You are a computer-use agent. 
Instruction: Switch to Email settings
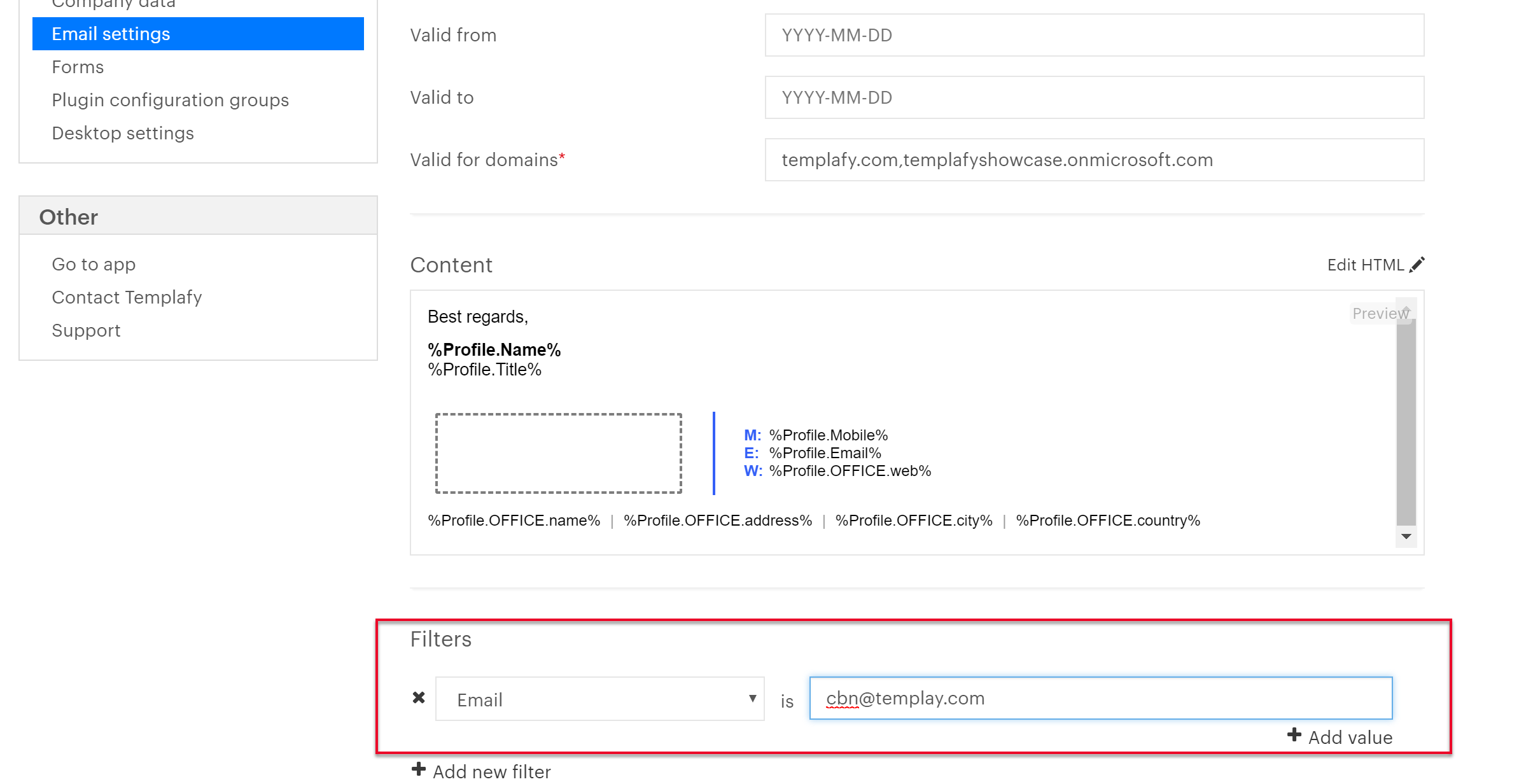click(x=111, y=33)
